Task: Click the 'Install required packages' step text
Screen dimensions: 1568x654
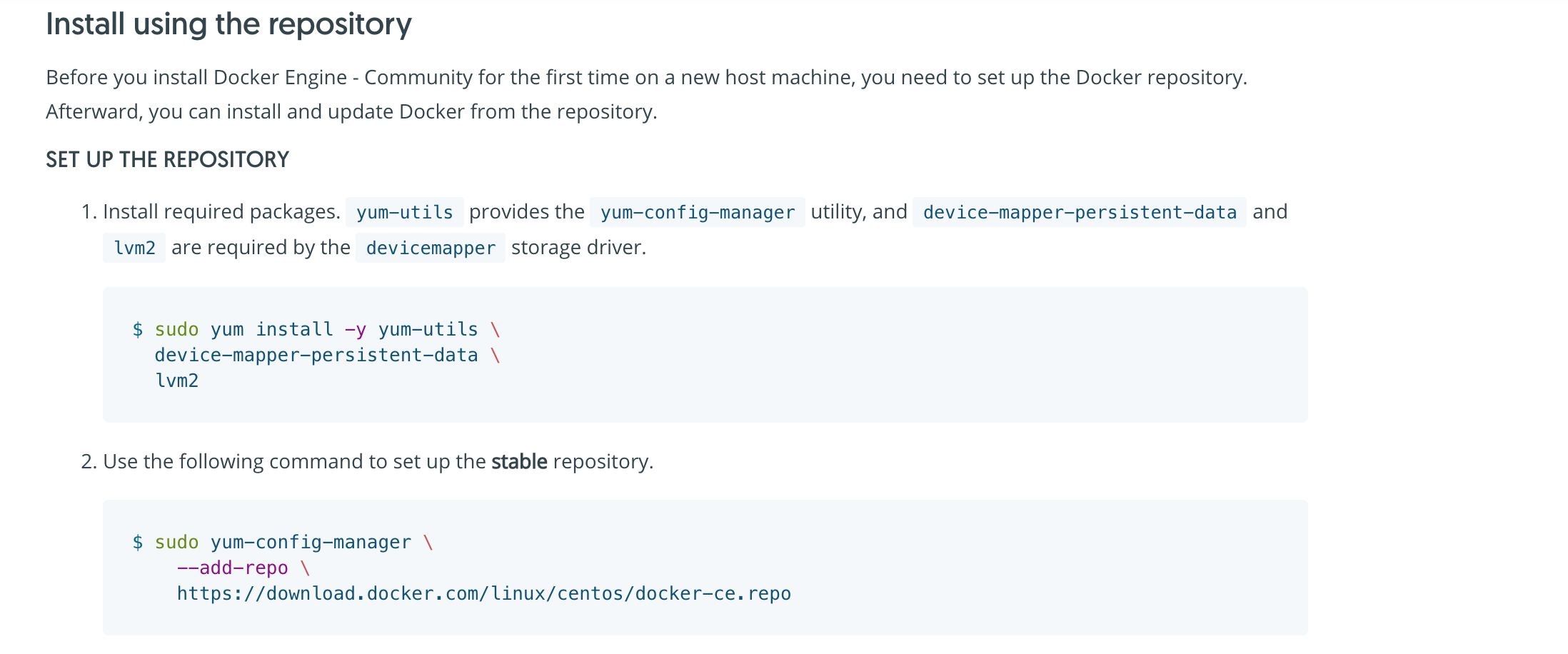Action: [221, 211]
